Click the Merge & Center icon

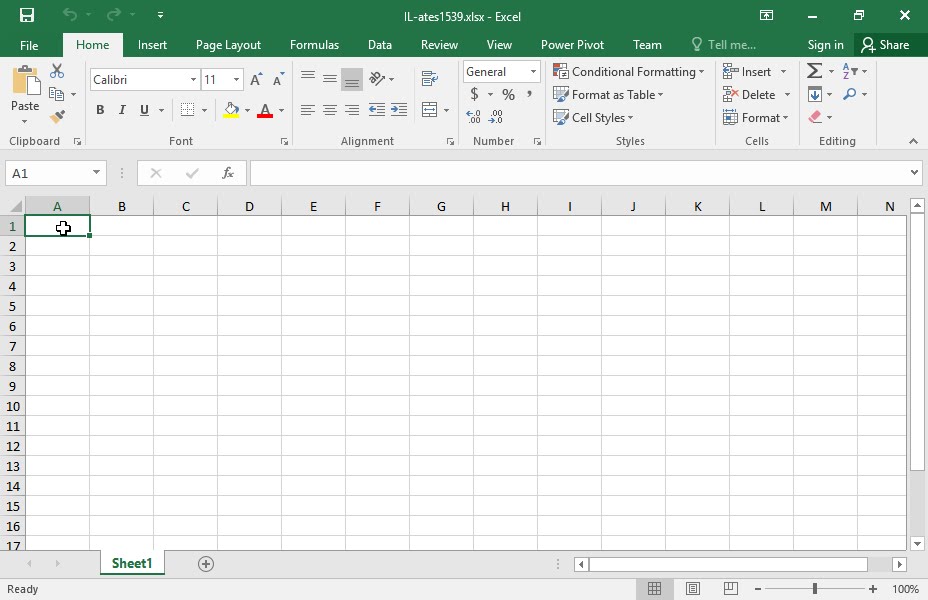click(x=430, y=109)
